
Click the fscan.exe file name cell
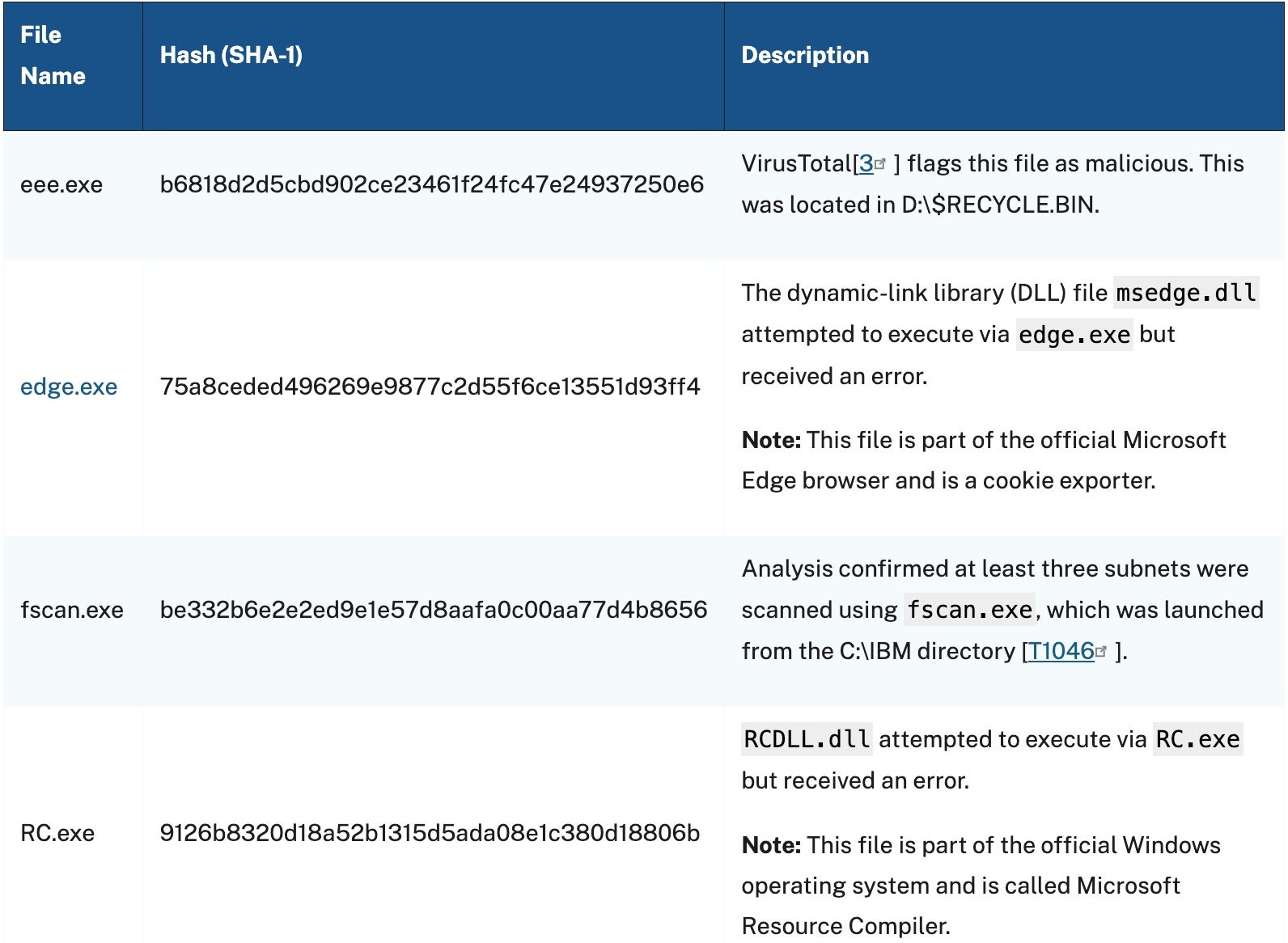[71, 610]
